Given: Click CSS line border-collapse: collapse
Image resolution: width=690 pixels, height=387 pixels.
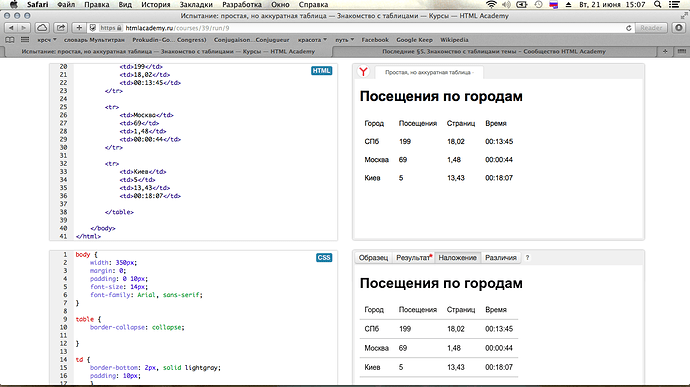Looking at the screenshot, I should tap(137, 327).
